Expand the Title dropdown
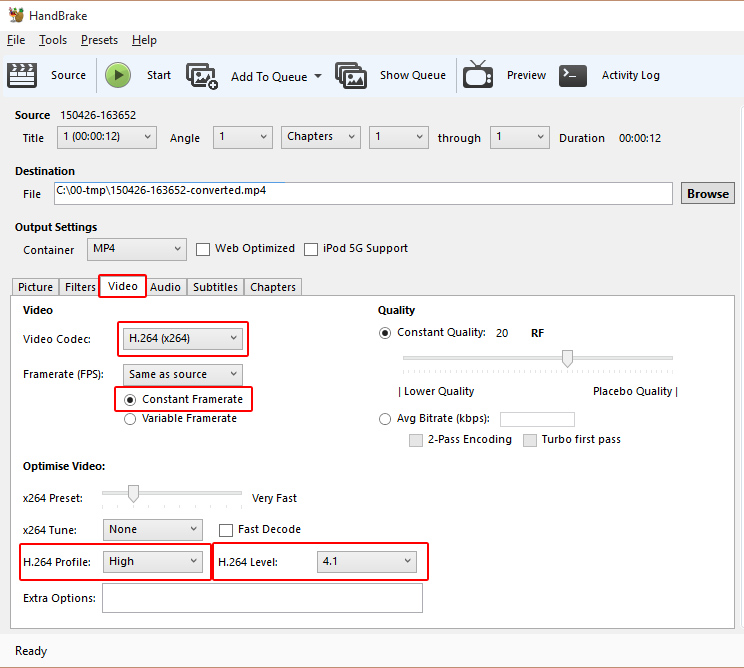Image resolution: width=744 pixels, height=668 pixels. [x=107, y=137]
